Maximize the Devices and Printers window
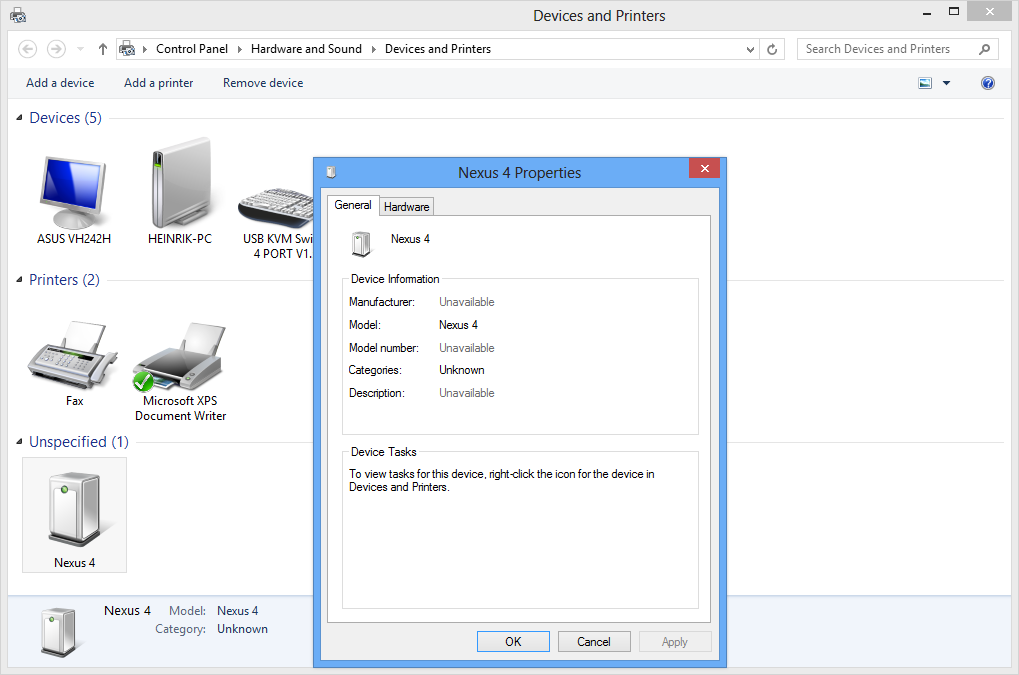 coord(953,11)
